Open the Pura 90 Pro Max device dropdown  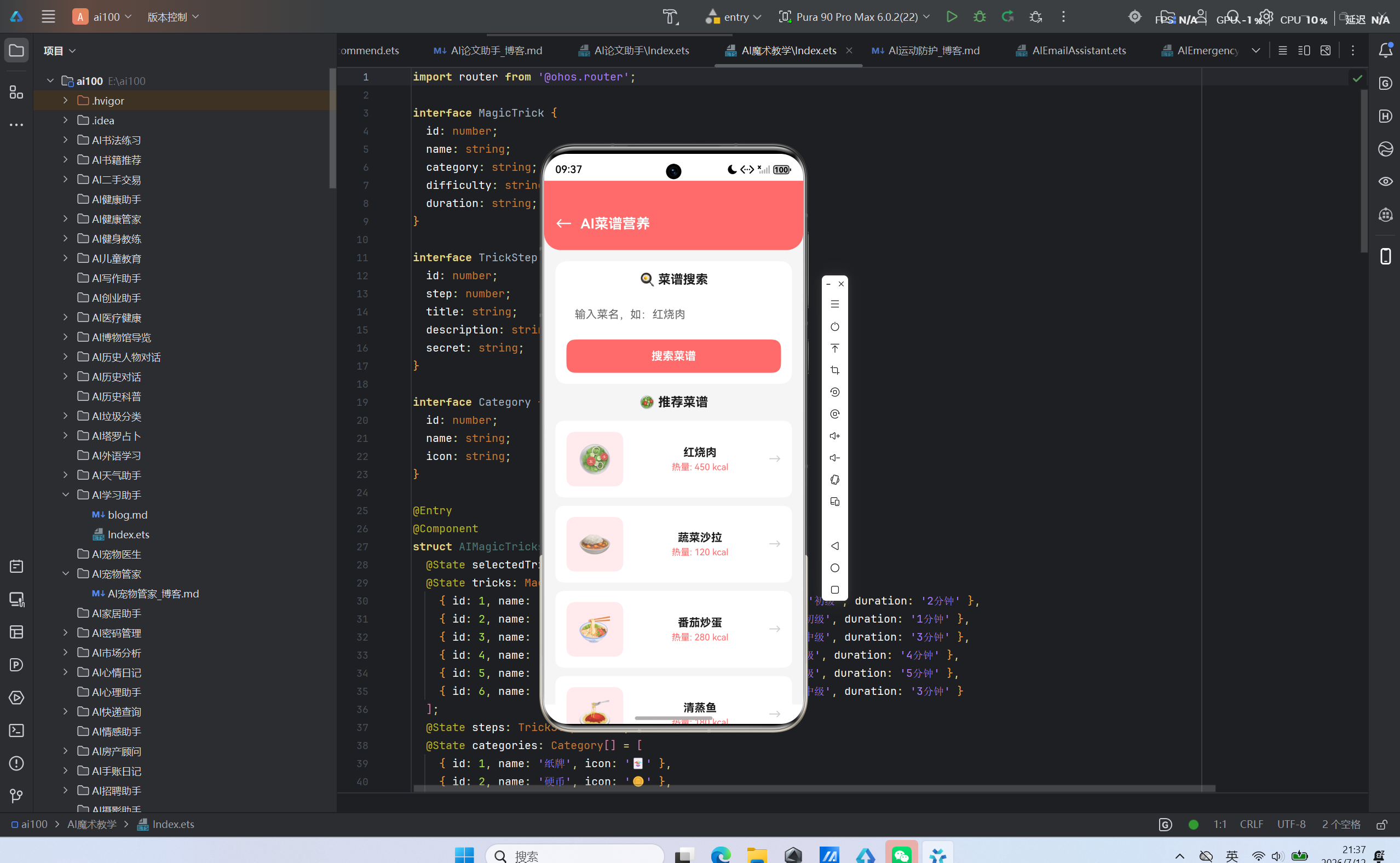click(854, 16)
